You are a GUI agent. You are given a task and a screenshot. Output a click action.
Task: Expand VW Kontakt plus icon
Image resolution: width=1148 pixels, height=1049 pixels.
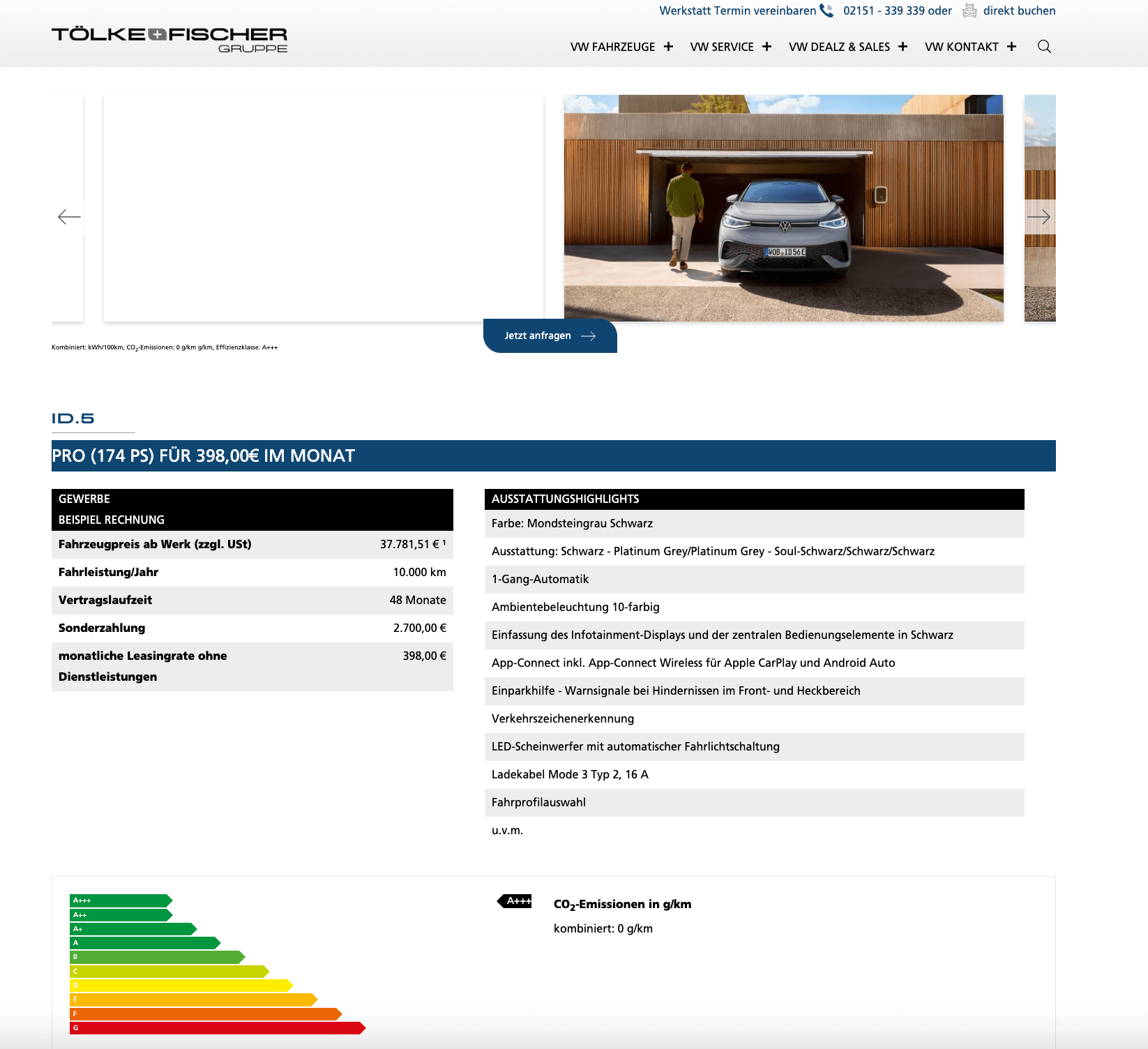click(x=1011, y=47)
